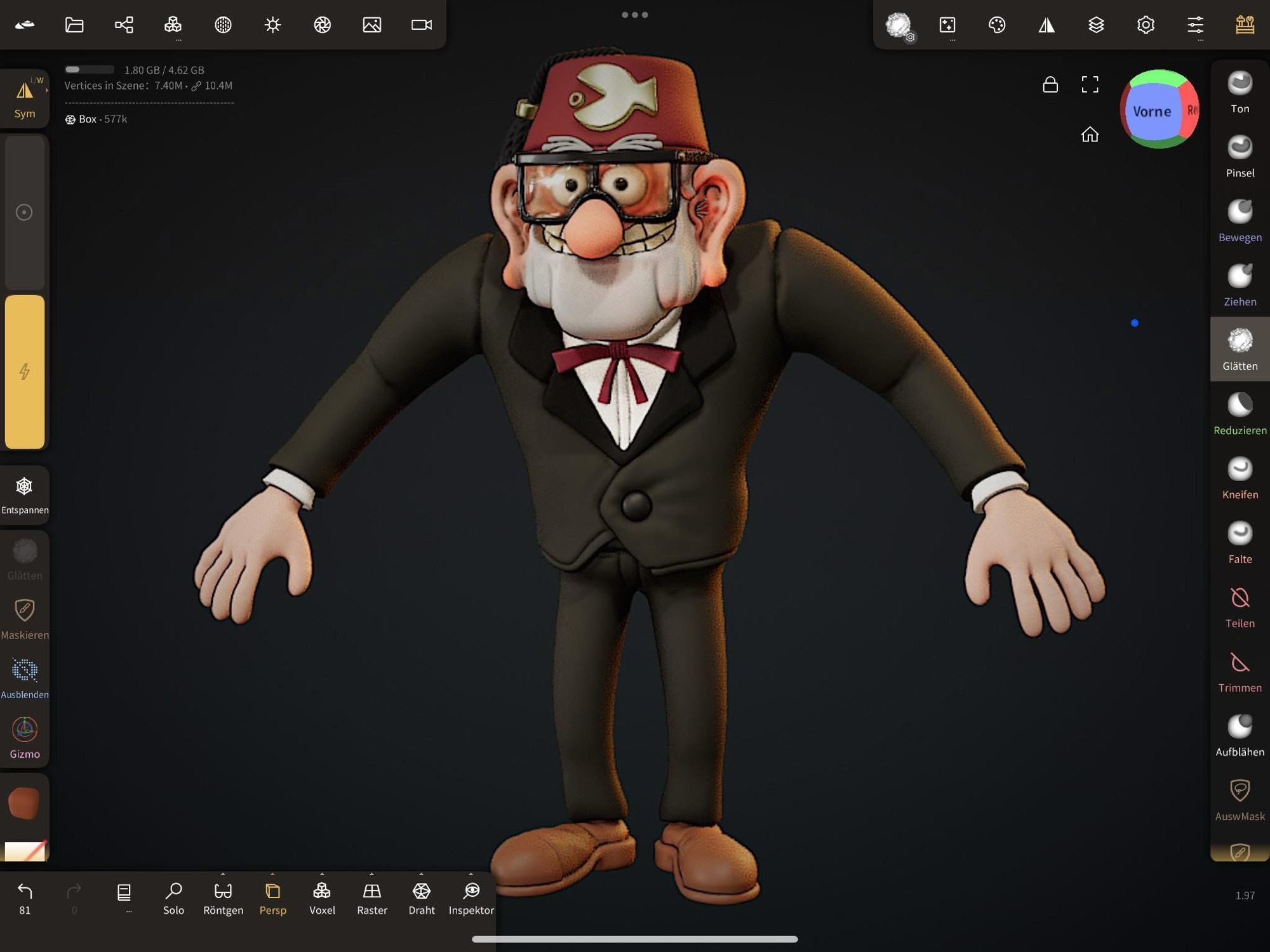Select the Bewegen move tool
Viewport: 1270px width, 952px height.
pyautogui.click(x=1240, y=221)
